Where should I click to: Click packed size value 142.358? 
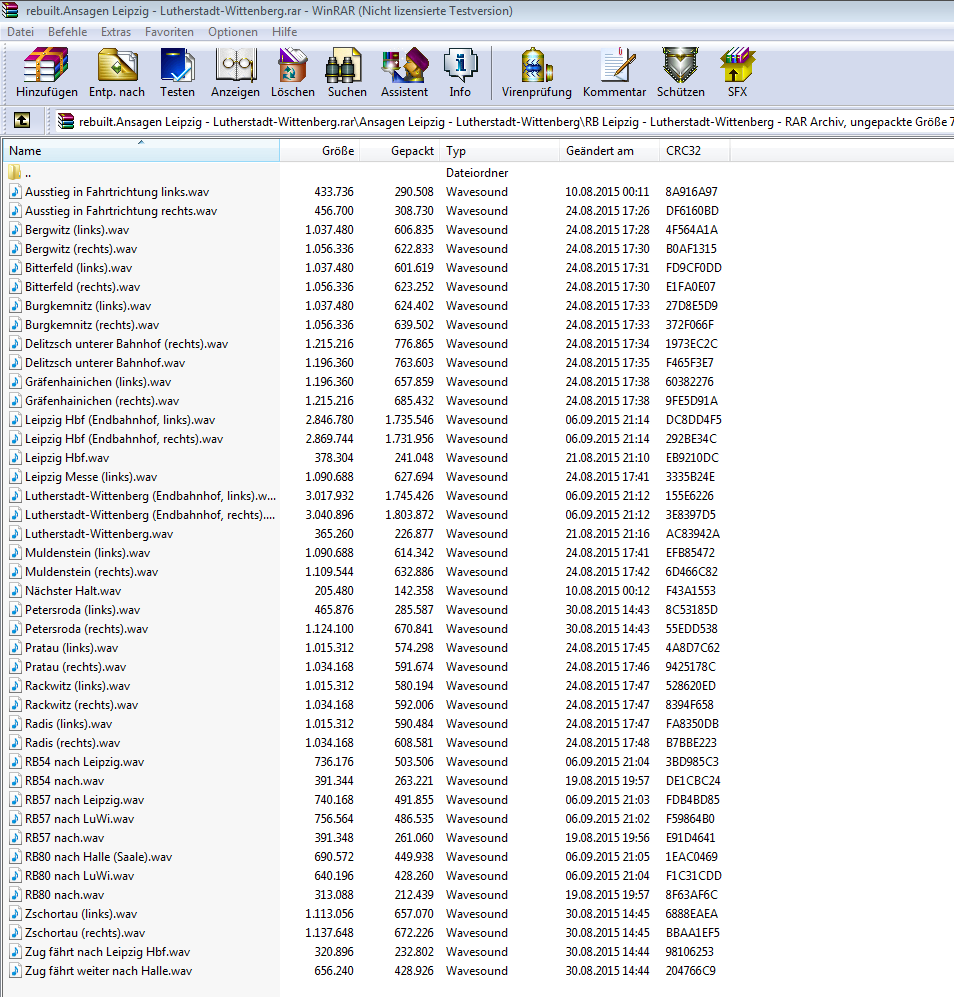pos(414,591)
